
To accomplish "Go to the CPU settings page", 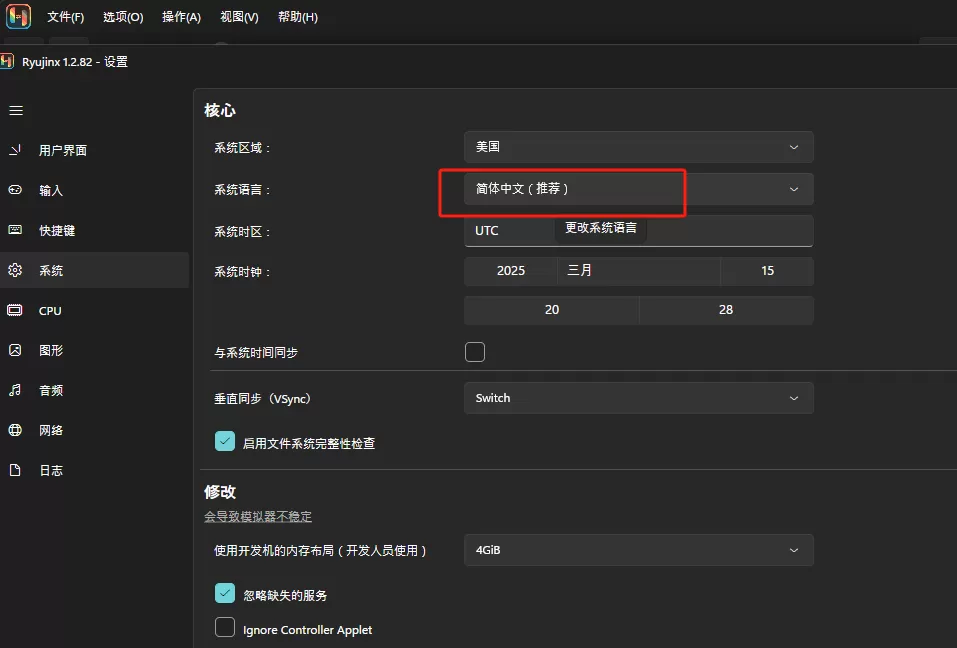I will coord(95,311).
